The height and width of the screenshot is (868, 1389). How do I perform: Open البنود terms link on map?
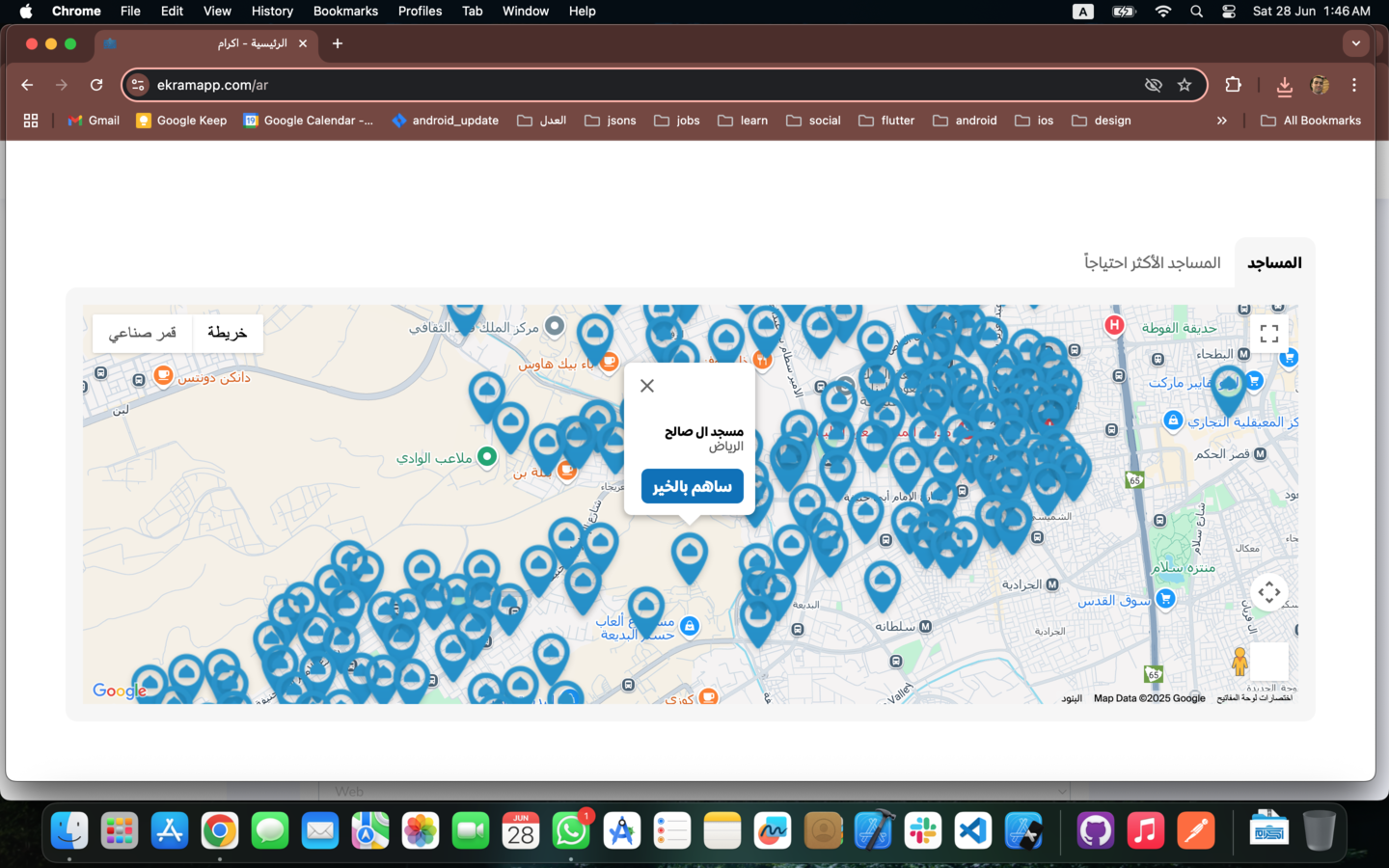click(1072, 698)
